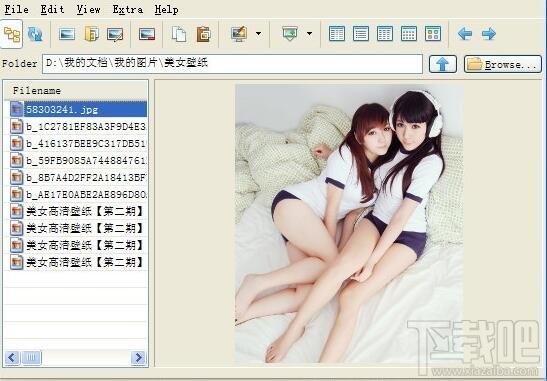Click icon of b_59FB9085A744 file

tap(16, 160)
